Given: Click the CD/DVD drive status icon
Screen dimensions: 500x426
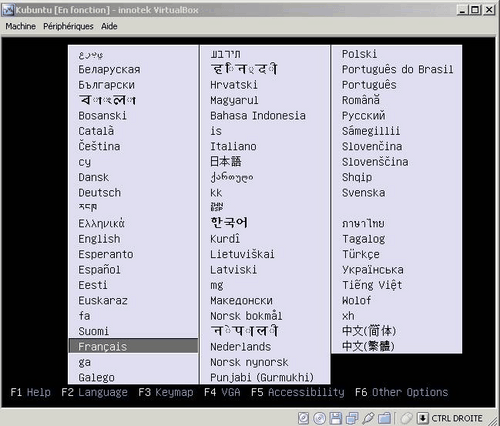Looking at the screenshot, I should click(319, 418).
